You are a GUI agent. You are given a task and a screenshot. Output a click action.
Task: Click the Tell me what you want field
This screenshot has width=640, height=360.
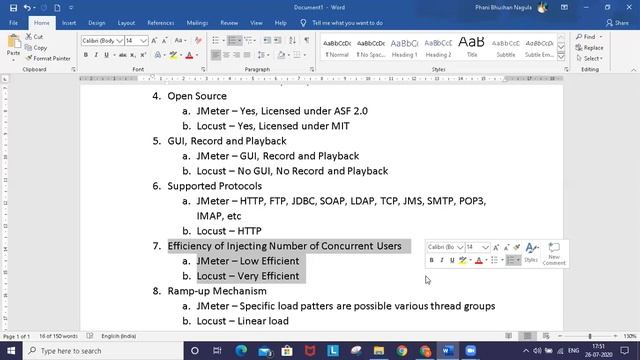(x=347, y=23)
